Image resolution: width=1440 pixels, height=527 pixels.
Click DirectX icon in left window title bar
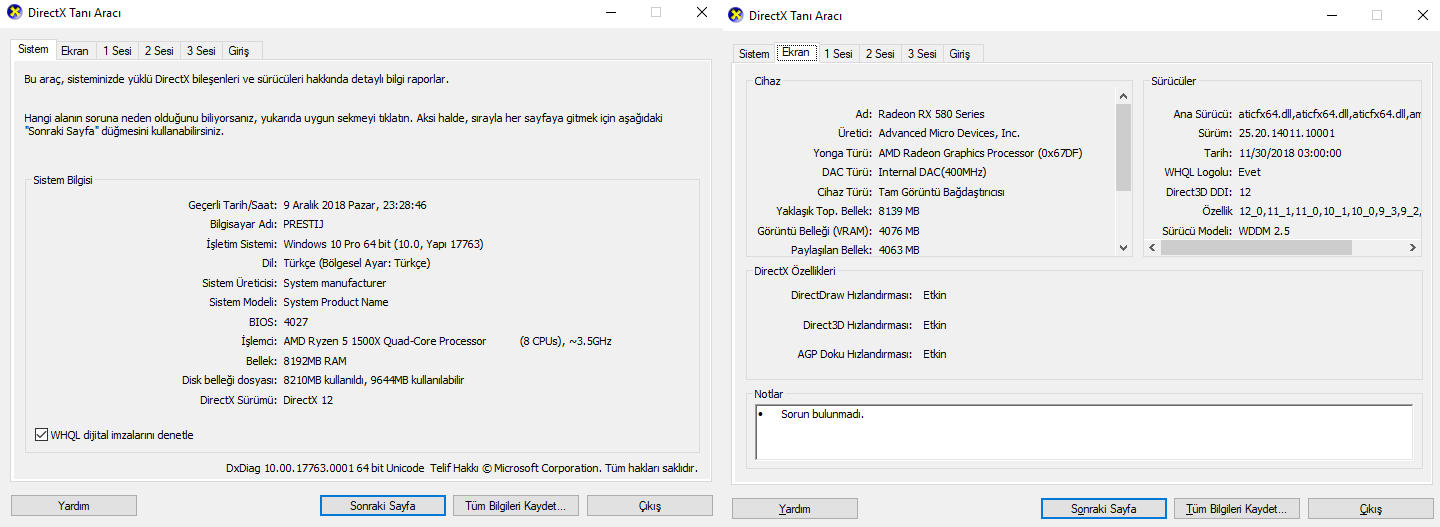click(14, 13)
